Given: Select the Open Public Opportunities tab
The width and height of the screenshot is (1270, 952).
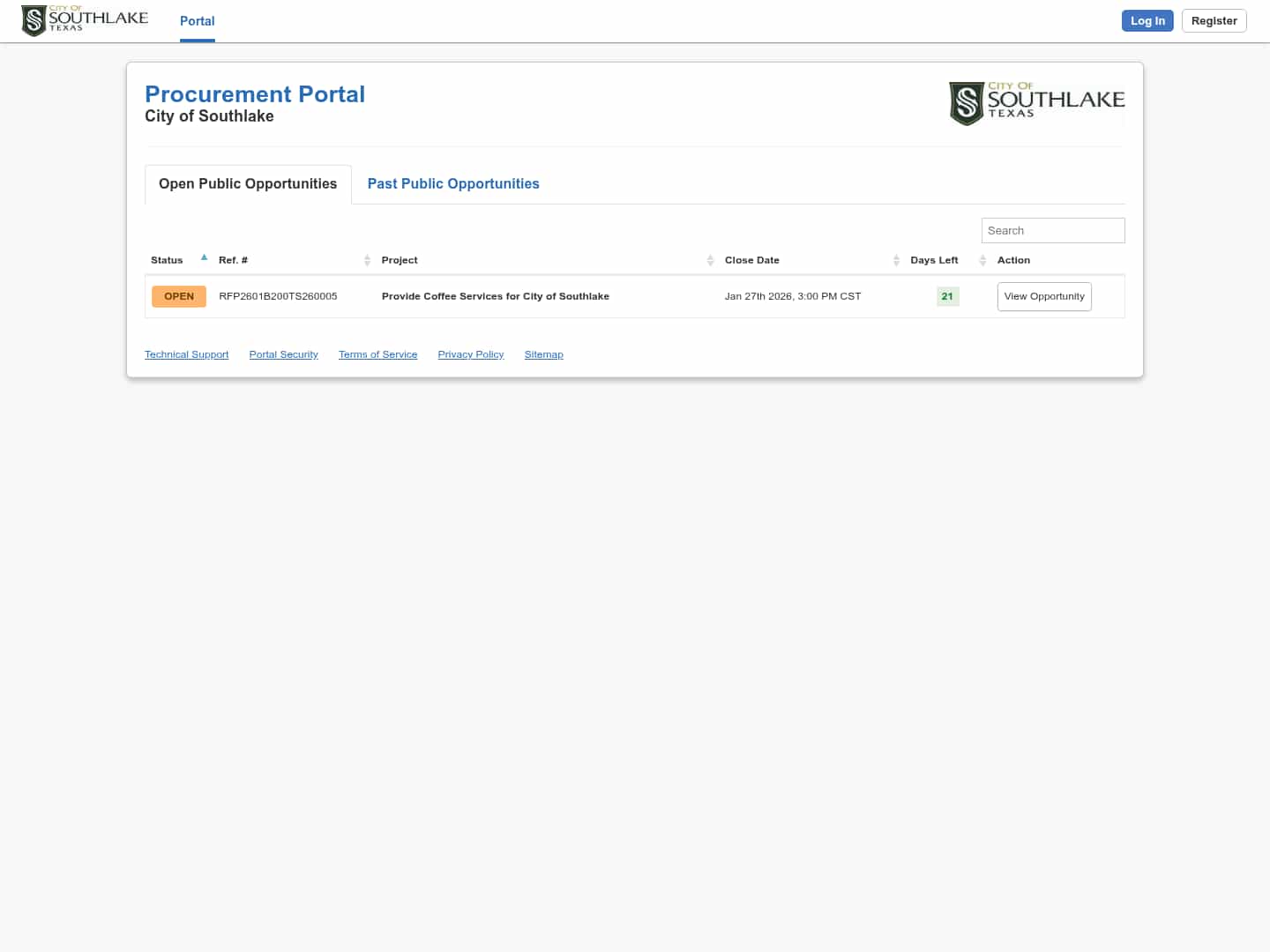Looking at the screenshot, I should tap(247, 183).
